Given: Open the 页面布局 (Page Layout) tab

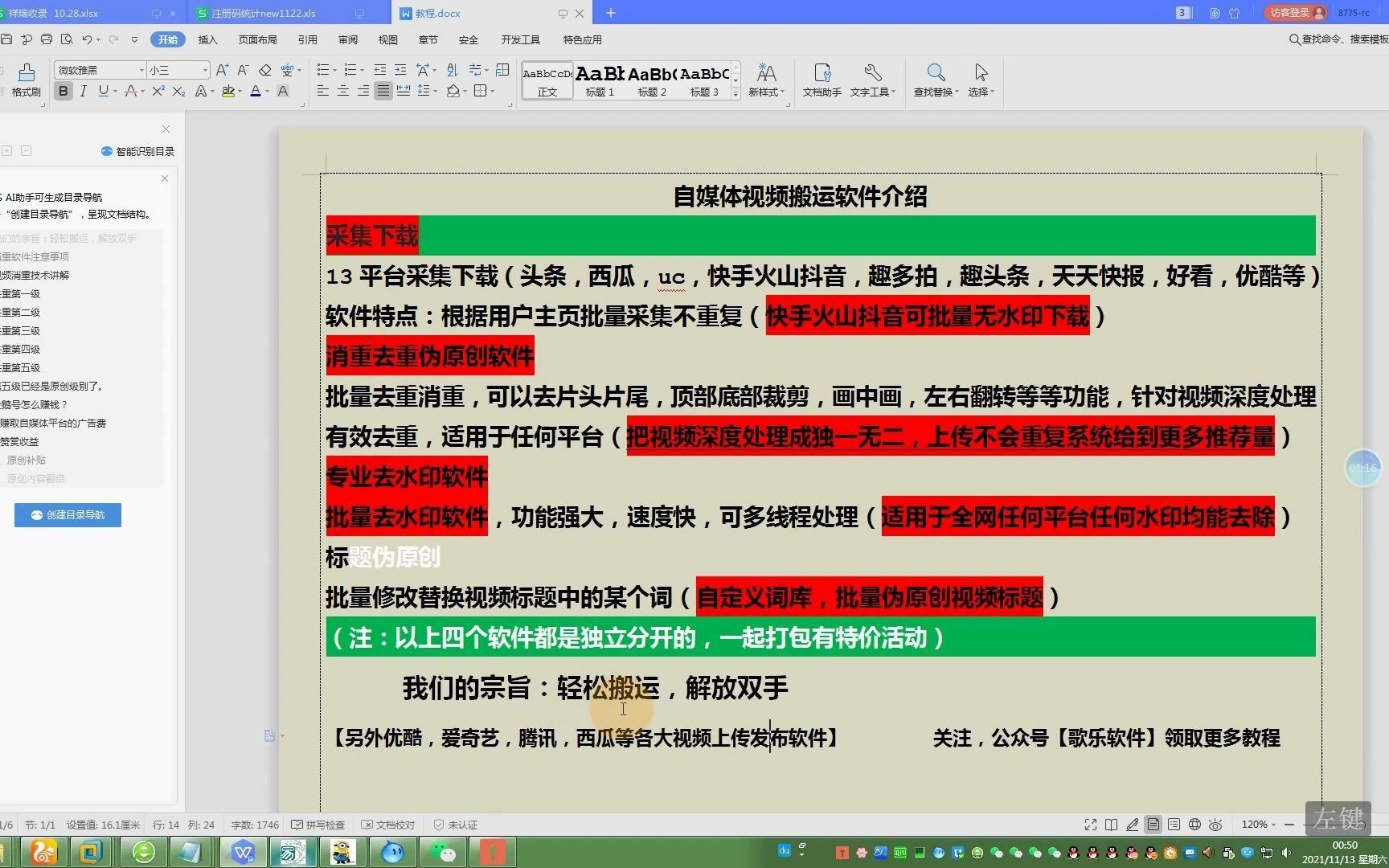Looking at the screenshot, I should click(257, 39).
